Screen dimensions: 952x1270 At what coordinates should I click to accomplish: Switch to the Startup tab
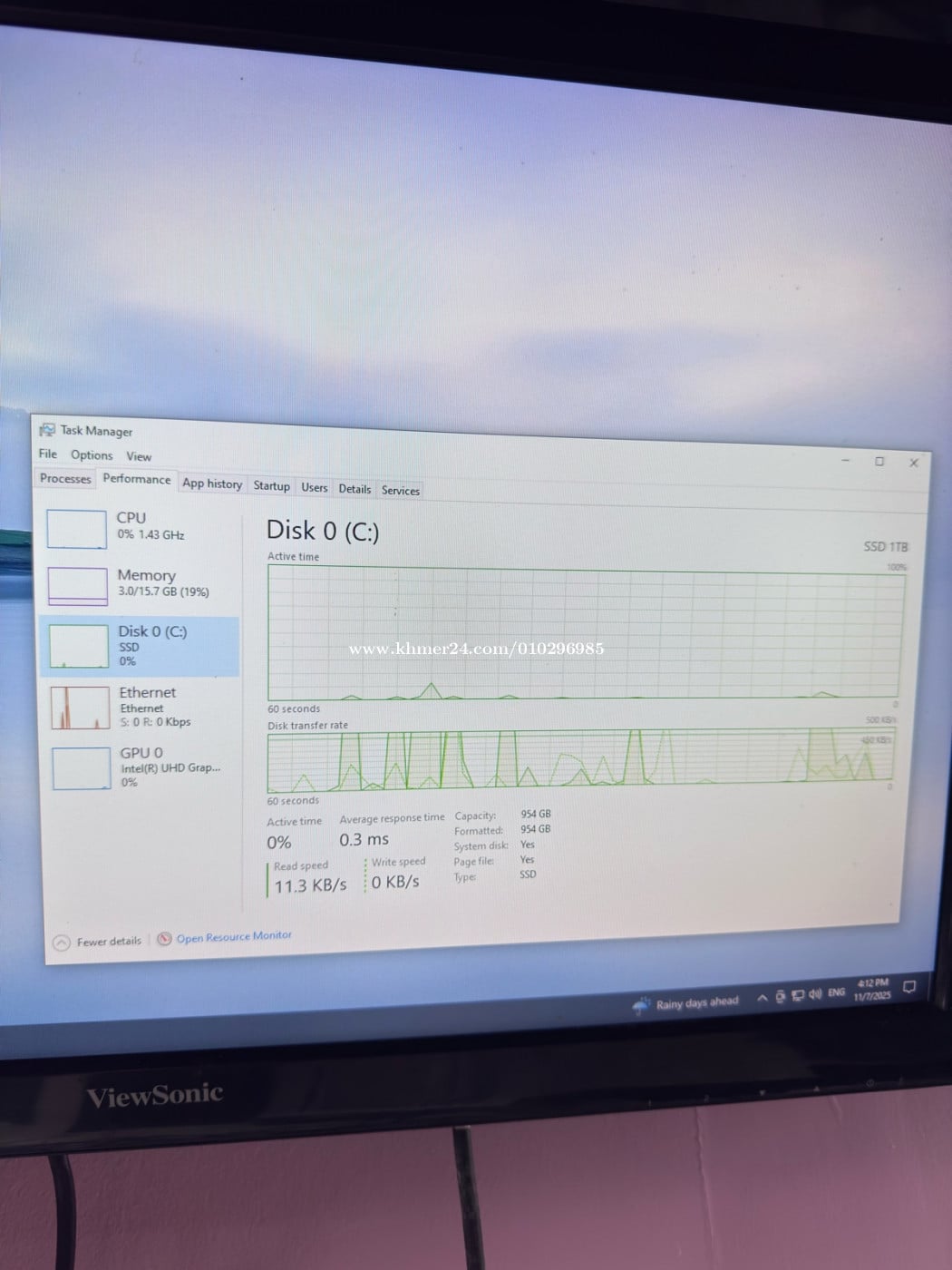pos(271,485)
